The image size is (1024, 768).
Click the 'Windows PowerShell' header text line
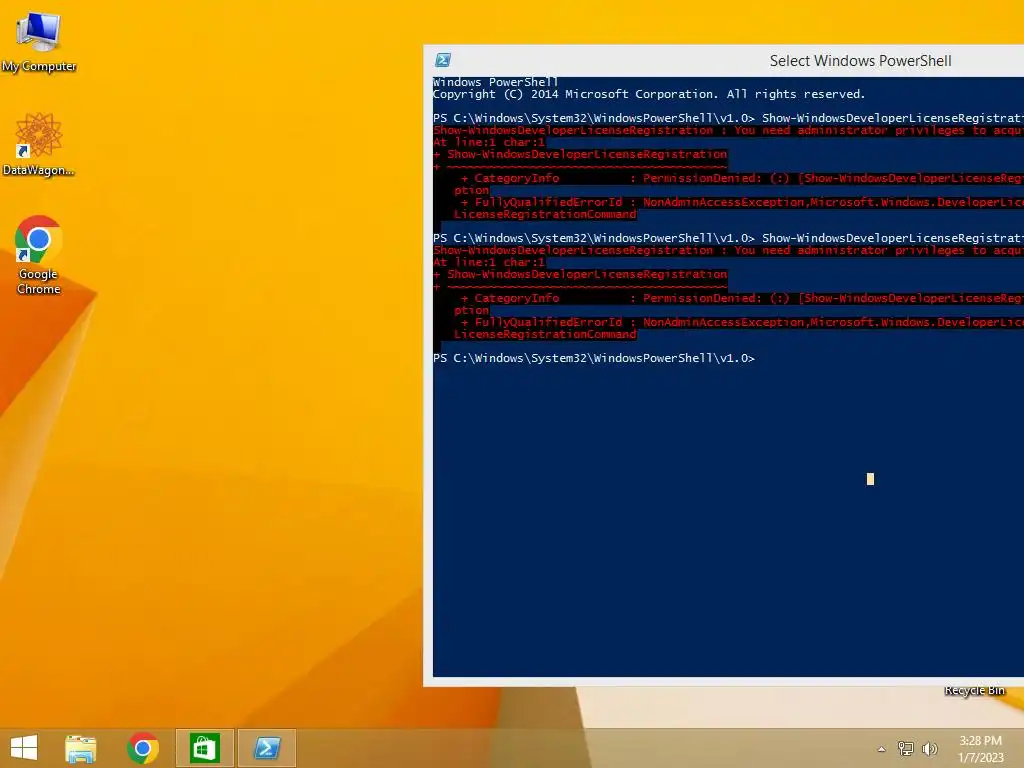[496, 82]
